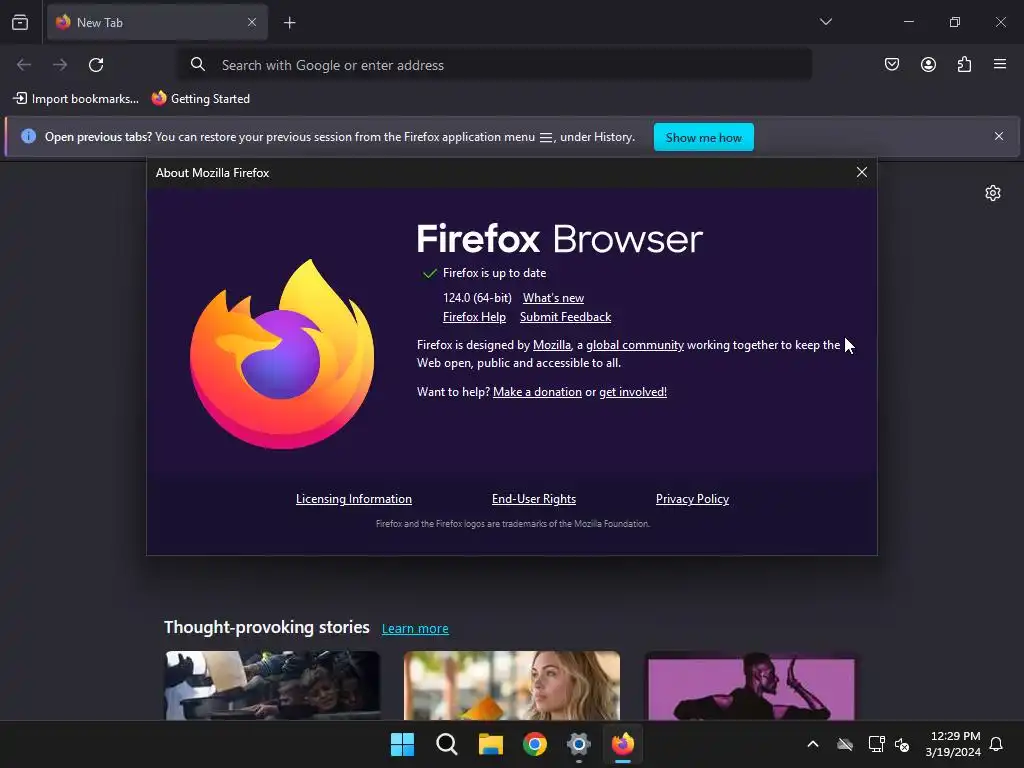Image resolution: width=1024 pixels, height=768 pixels.
Task: Open File Explorer from taskbar
Action: pos(490,744)
